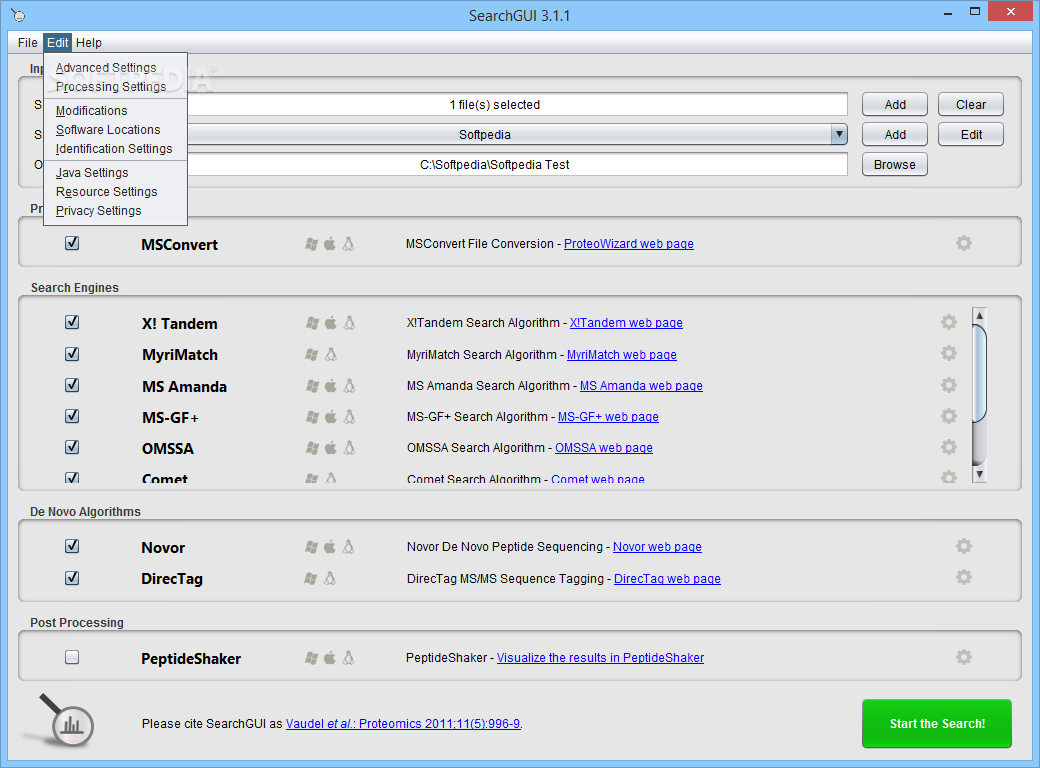This screenshot has height=768, width=1040.
Task: Click scroll up arrow in Search Engines
Action: [x=979, y=315]
